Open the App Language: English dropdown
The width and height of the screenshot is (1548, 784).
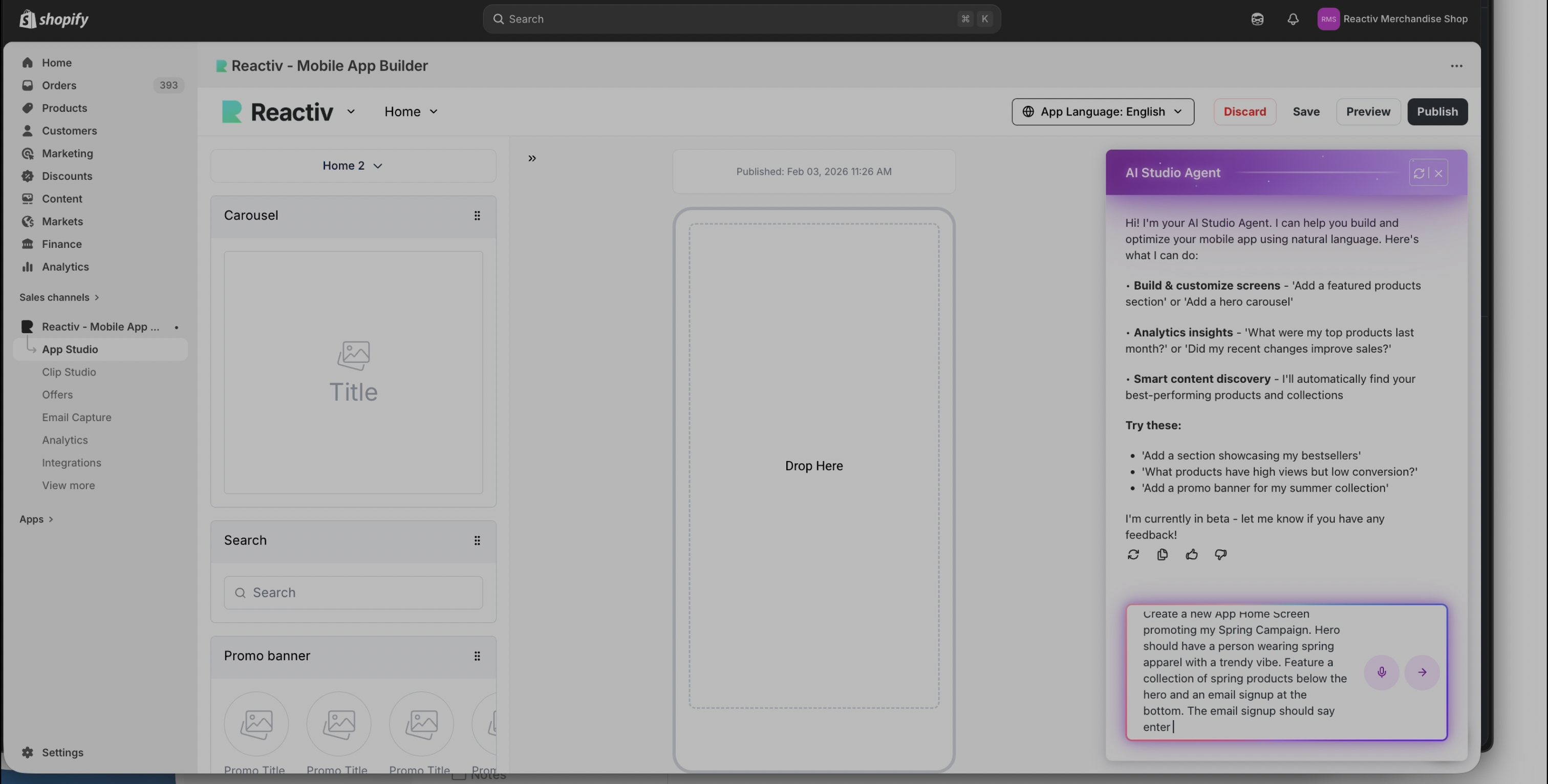1103,112
